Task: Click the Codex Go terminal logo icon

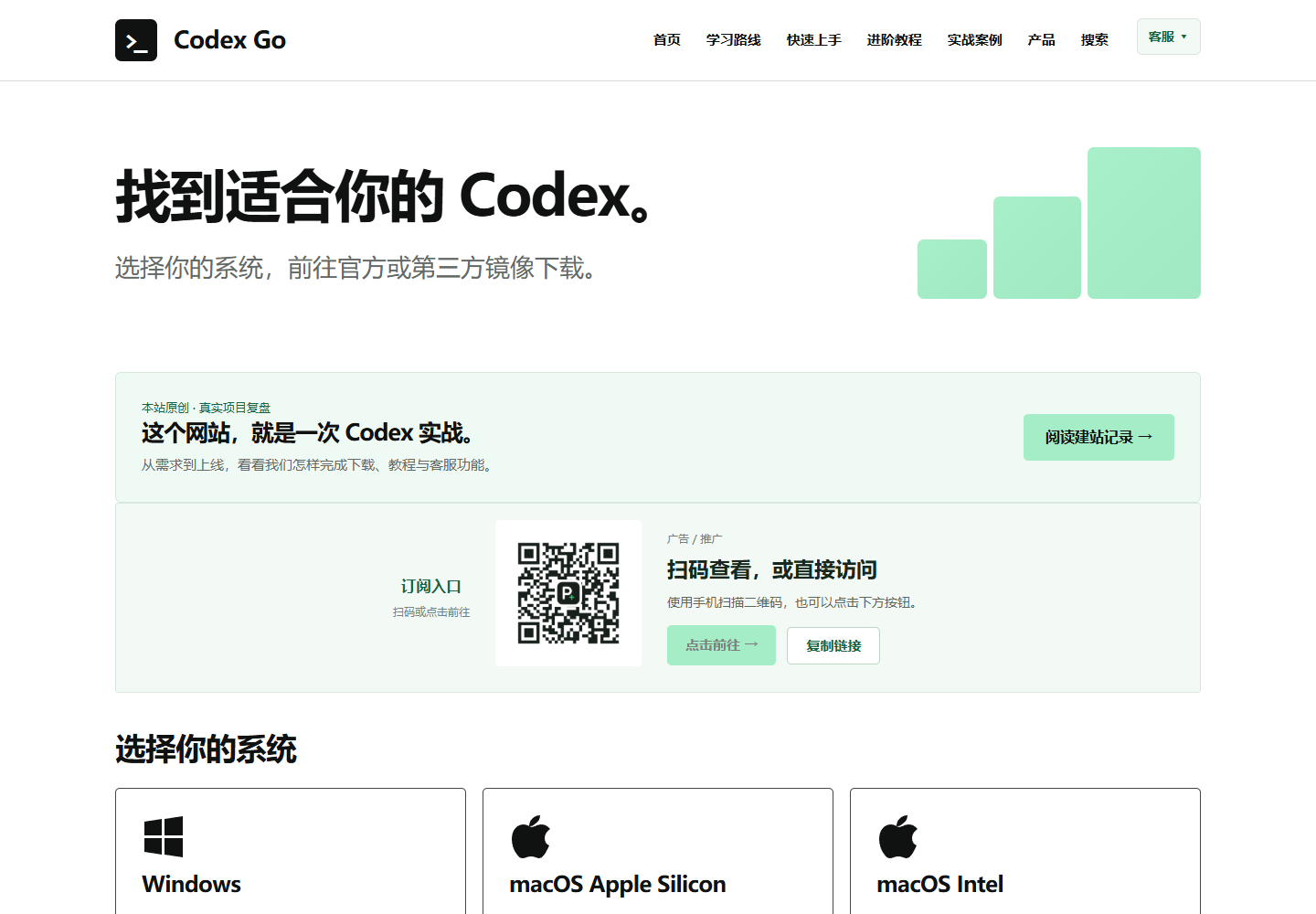Action: pos(136,40)
